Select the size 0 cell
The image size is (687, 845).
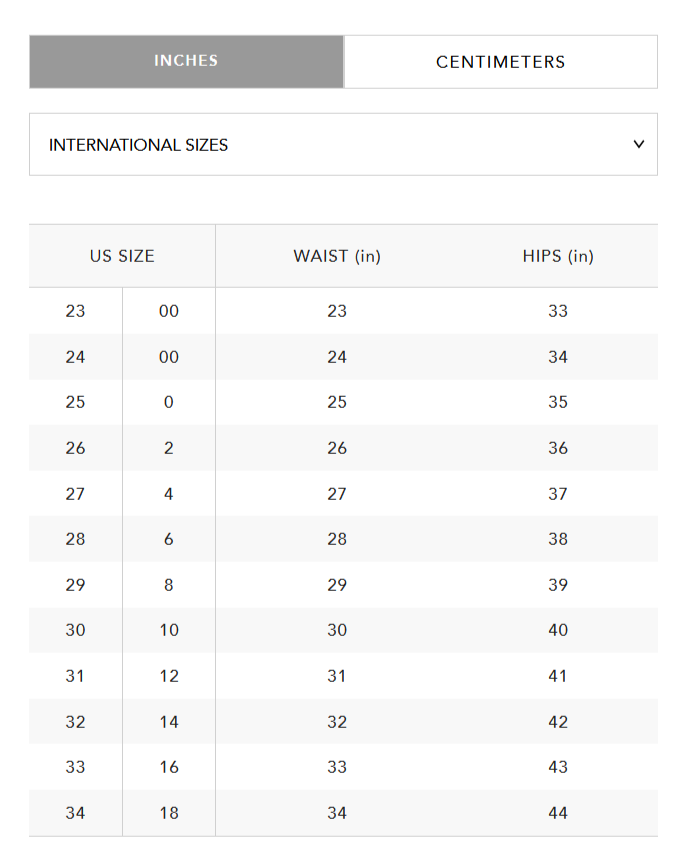(169, 402)
